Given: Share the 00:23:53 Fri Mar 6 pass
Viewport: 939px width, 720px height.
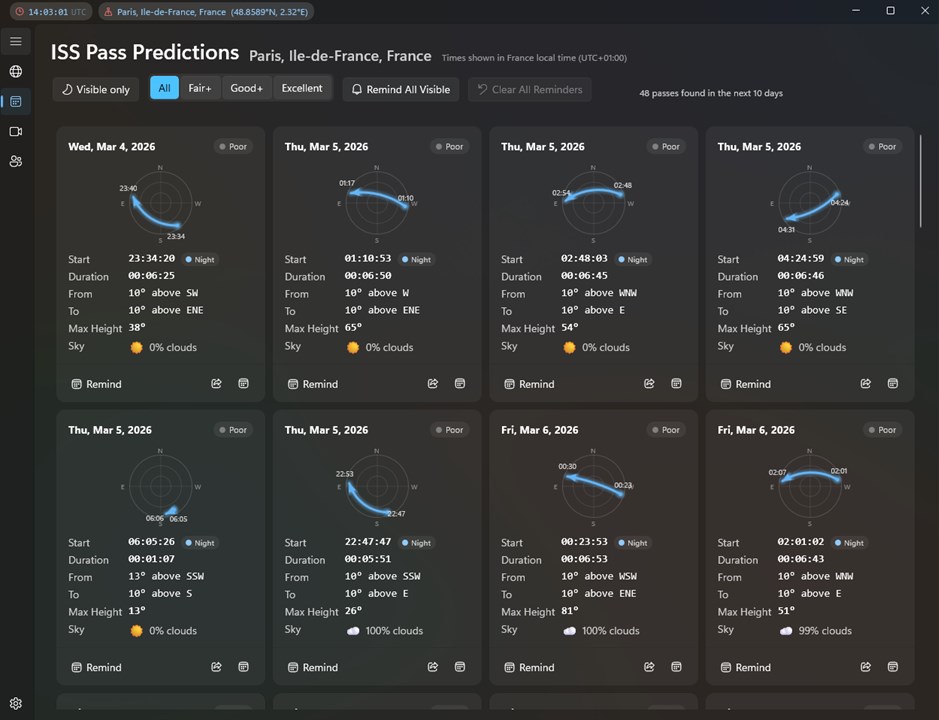Looking at the screenshot, I should click(649, 667).
